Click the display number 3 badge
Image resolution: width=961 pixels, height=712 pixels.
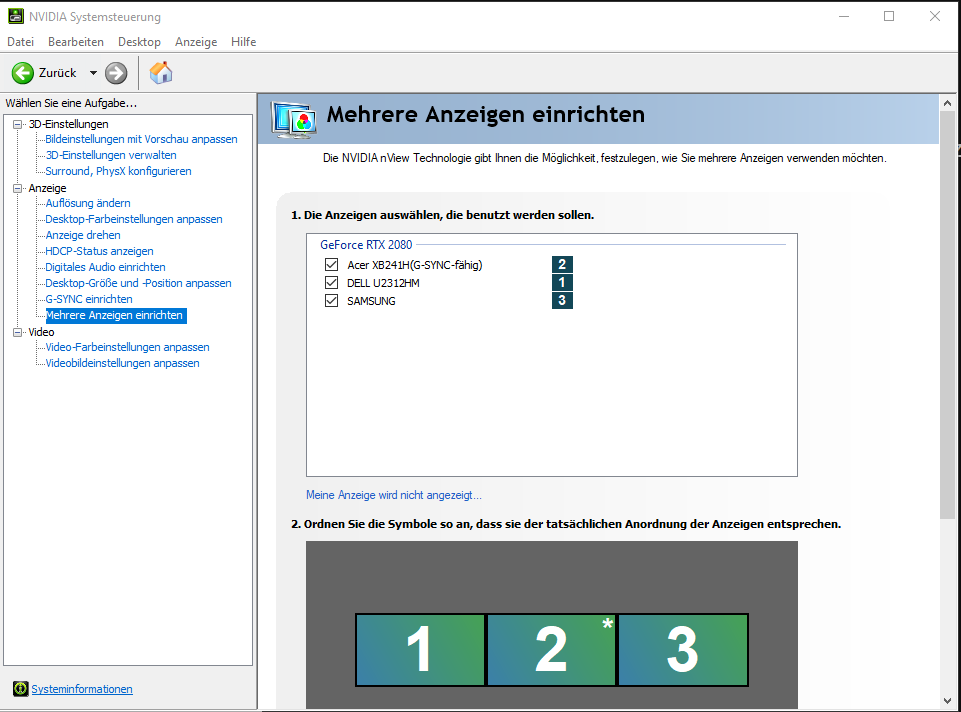coord(562,300)
